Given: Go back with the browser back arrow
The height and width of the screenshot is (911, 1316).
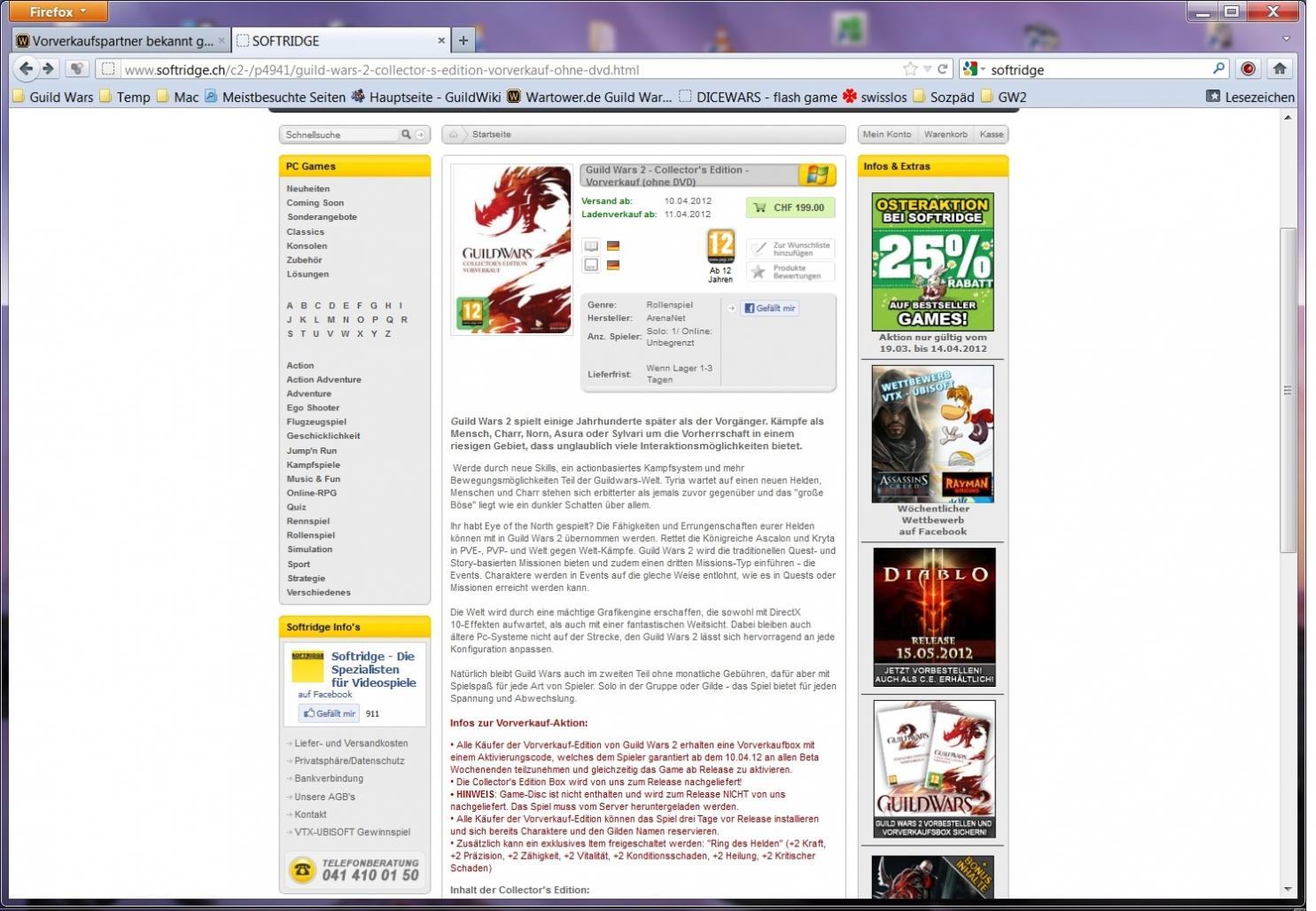Looking at the screenshot, I should (x=26, y=68).
